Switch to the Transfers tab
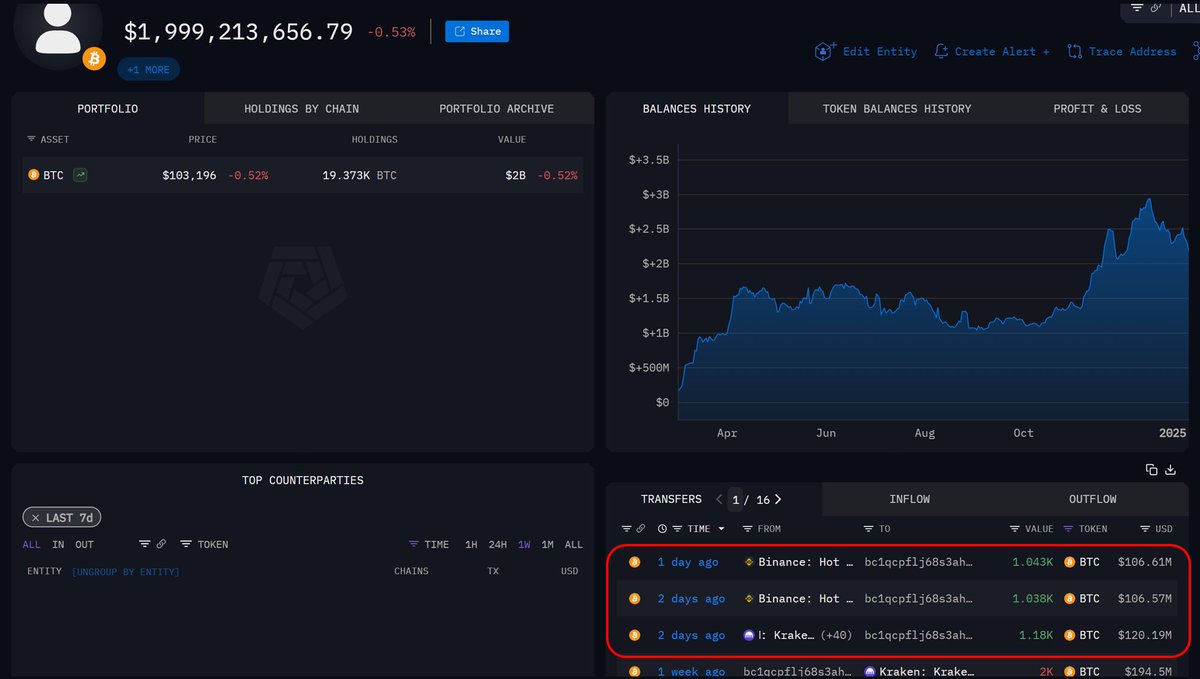This screenshot has height=679, width=1200. click(x=671, y=499)
